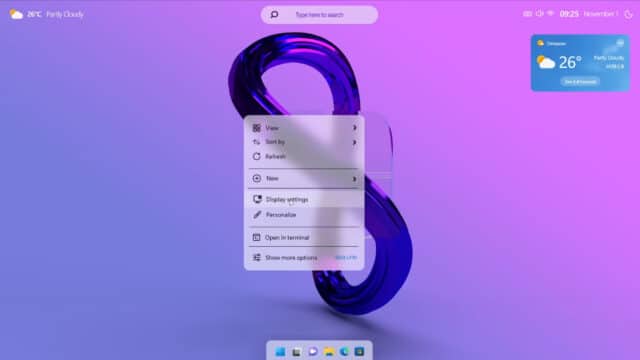Image resolution: width=640 pixels, height=360 pixels.
Task: Open File Explorer from the dock
Action: (329, 351)
